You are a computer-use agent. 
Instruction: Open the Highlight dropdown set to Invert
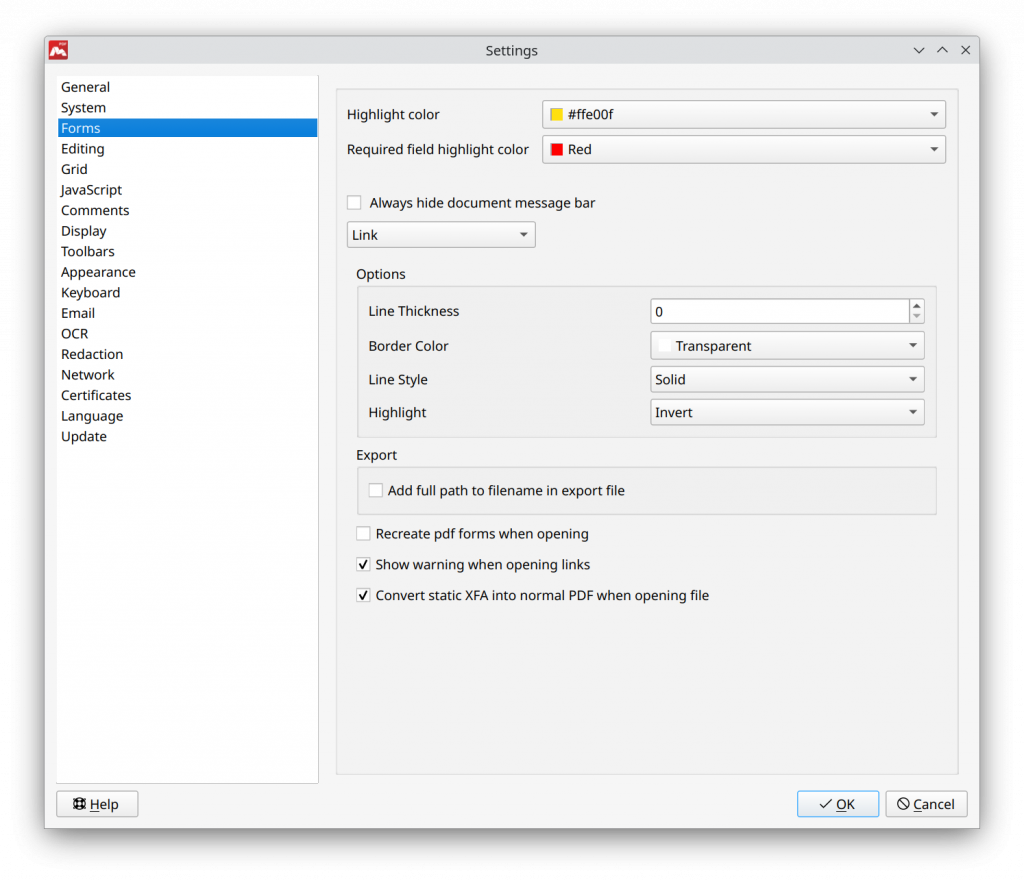[x=786, y=412]
